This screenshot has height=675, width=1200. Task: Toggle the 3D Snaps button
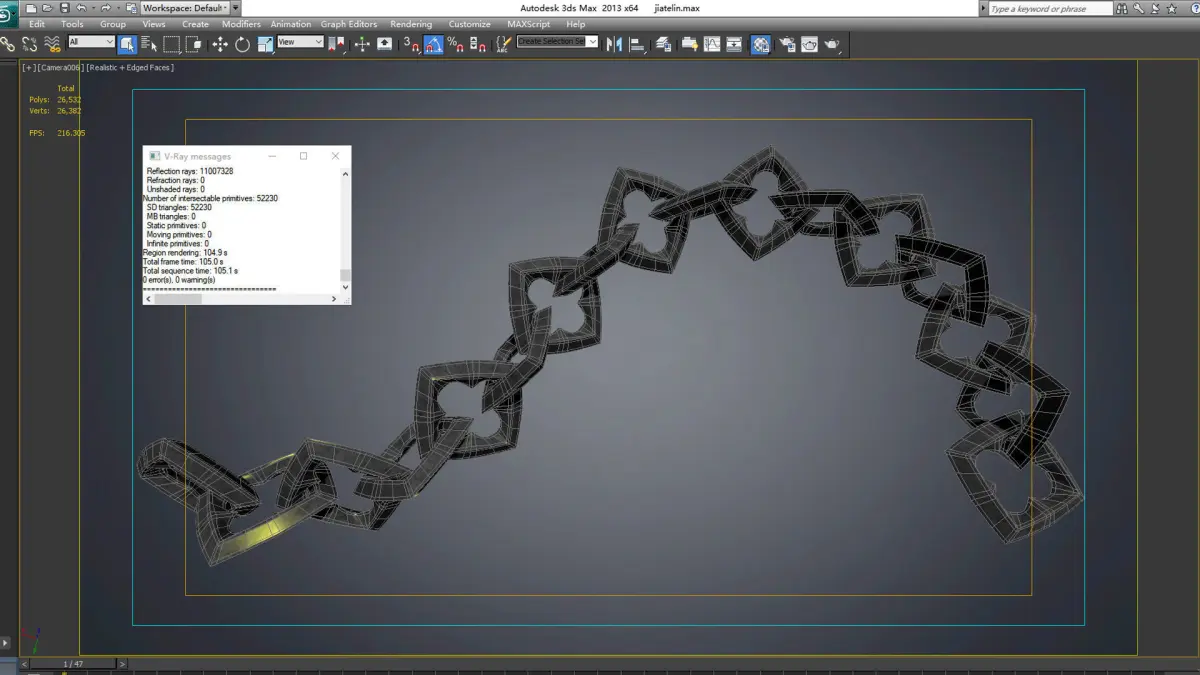[x=411, y=44]
